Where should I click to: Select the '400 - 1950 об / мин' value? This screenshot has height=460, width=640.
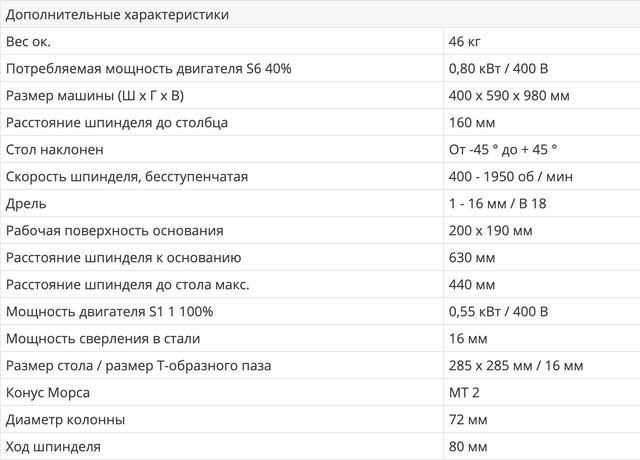coord(511,177)
